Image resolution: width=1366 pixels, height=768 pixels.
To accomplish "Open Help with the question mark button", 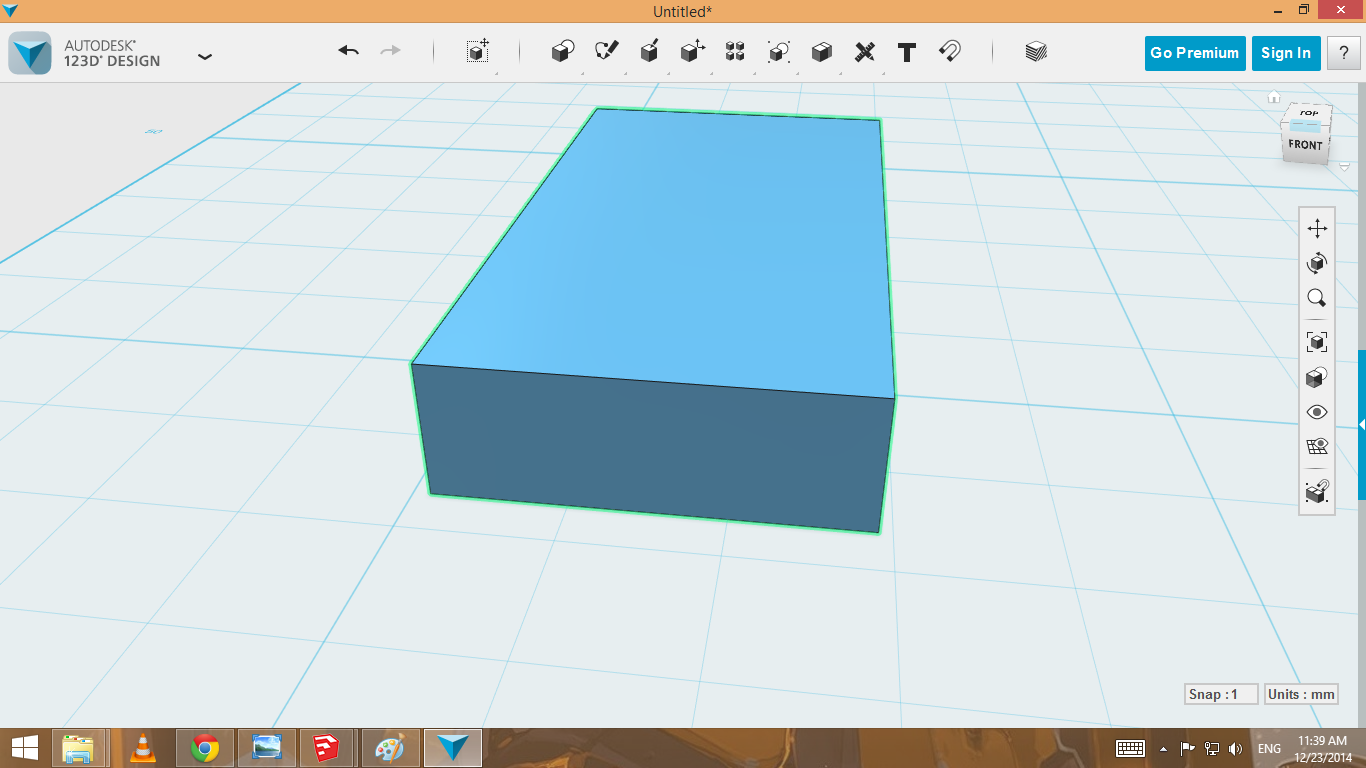I will (1343, 53).
